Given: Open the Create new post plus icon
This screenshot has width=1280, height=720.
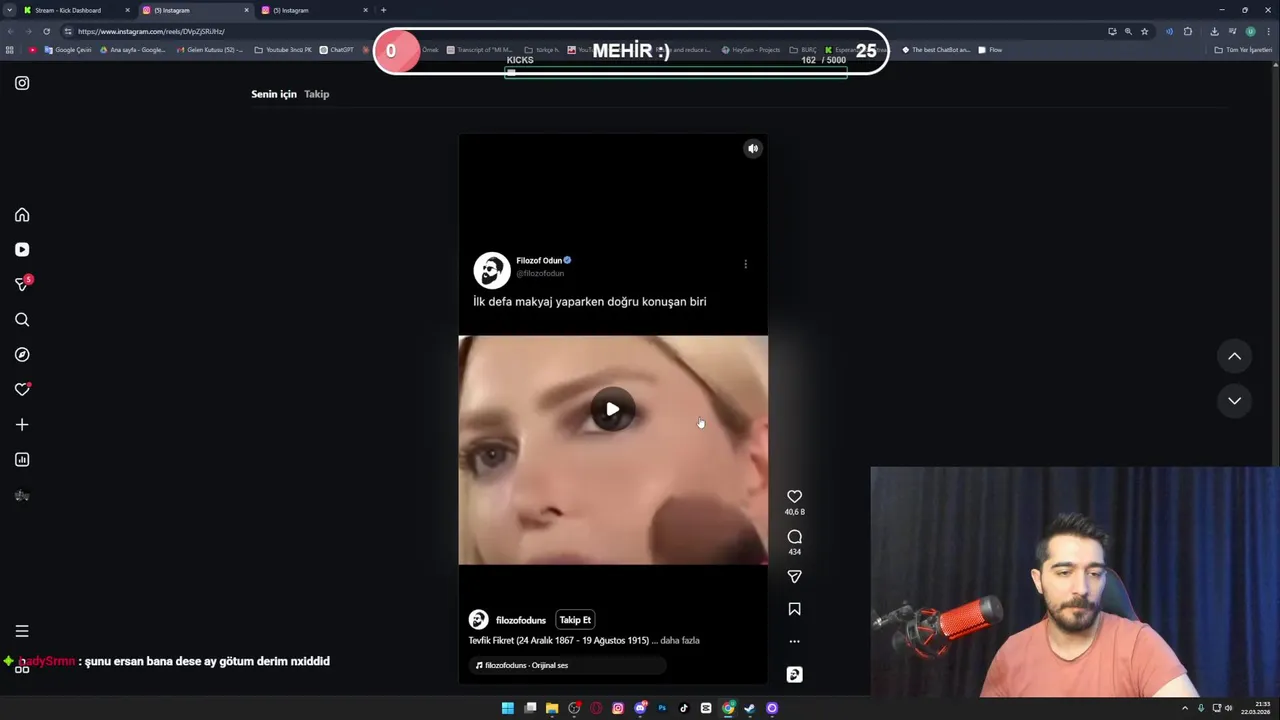Looking at the screenshot, I should click(22, 425).
